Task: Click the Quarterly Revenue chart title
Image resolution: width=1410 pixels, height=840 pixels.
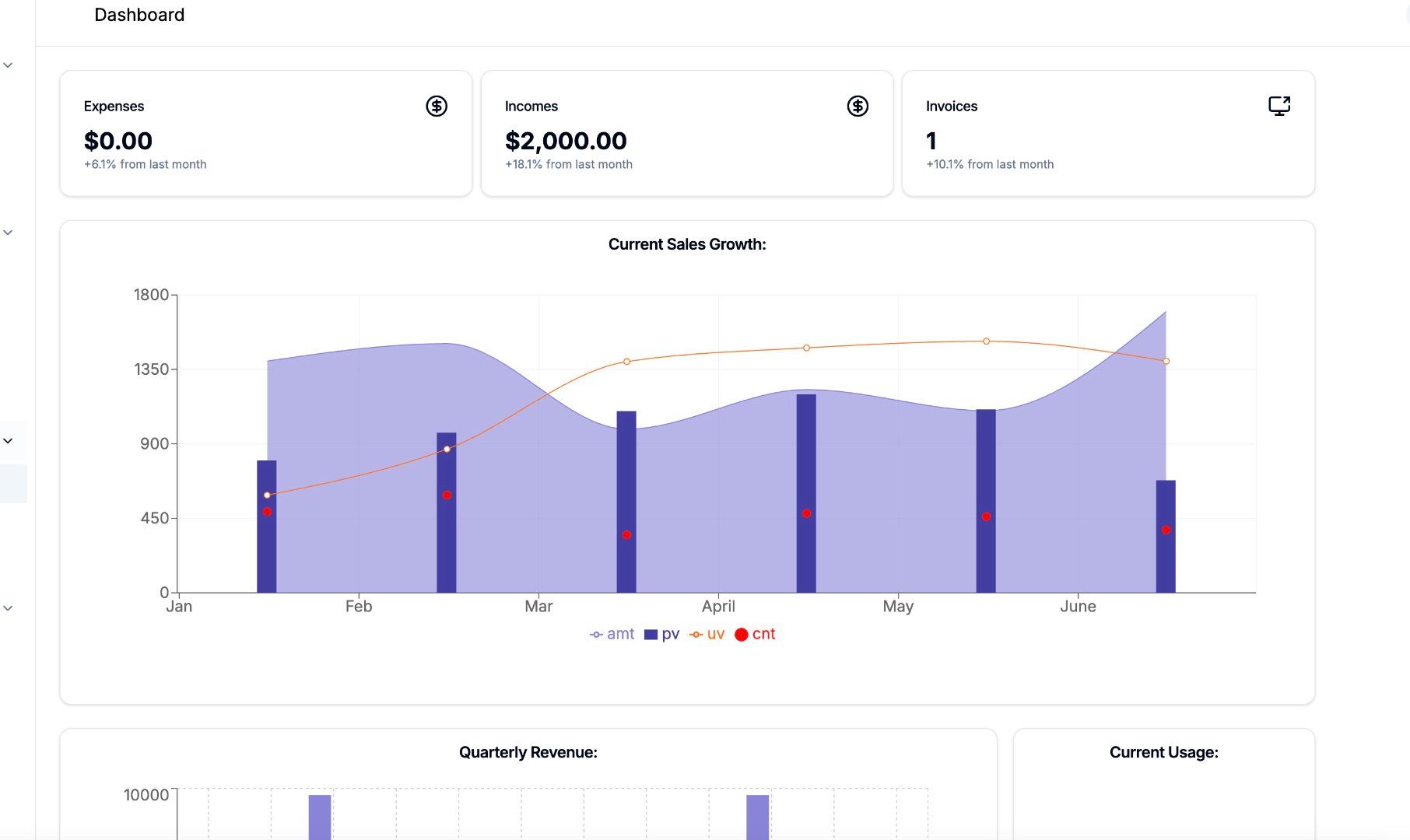Action: (x=528, y=752)
